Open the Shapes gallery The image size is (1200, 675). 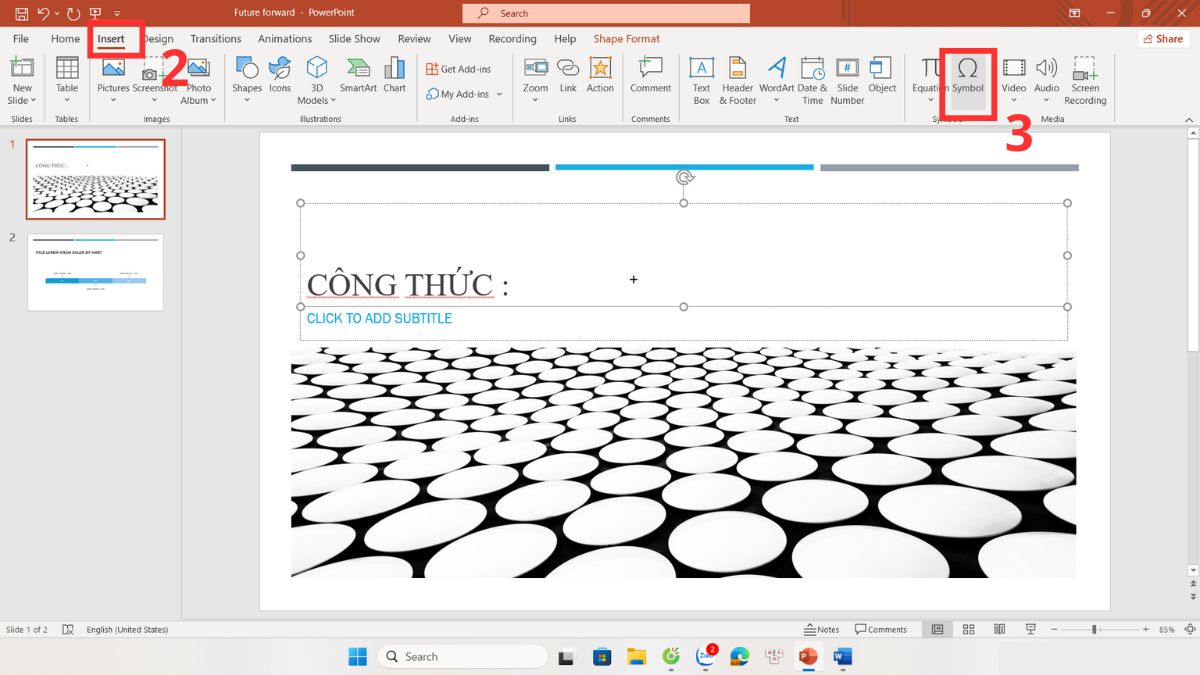247,80
